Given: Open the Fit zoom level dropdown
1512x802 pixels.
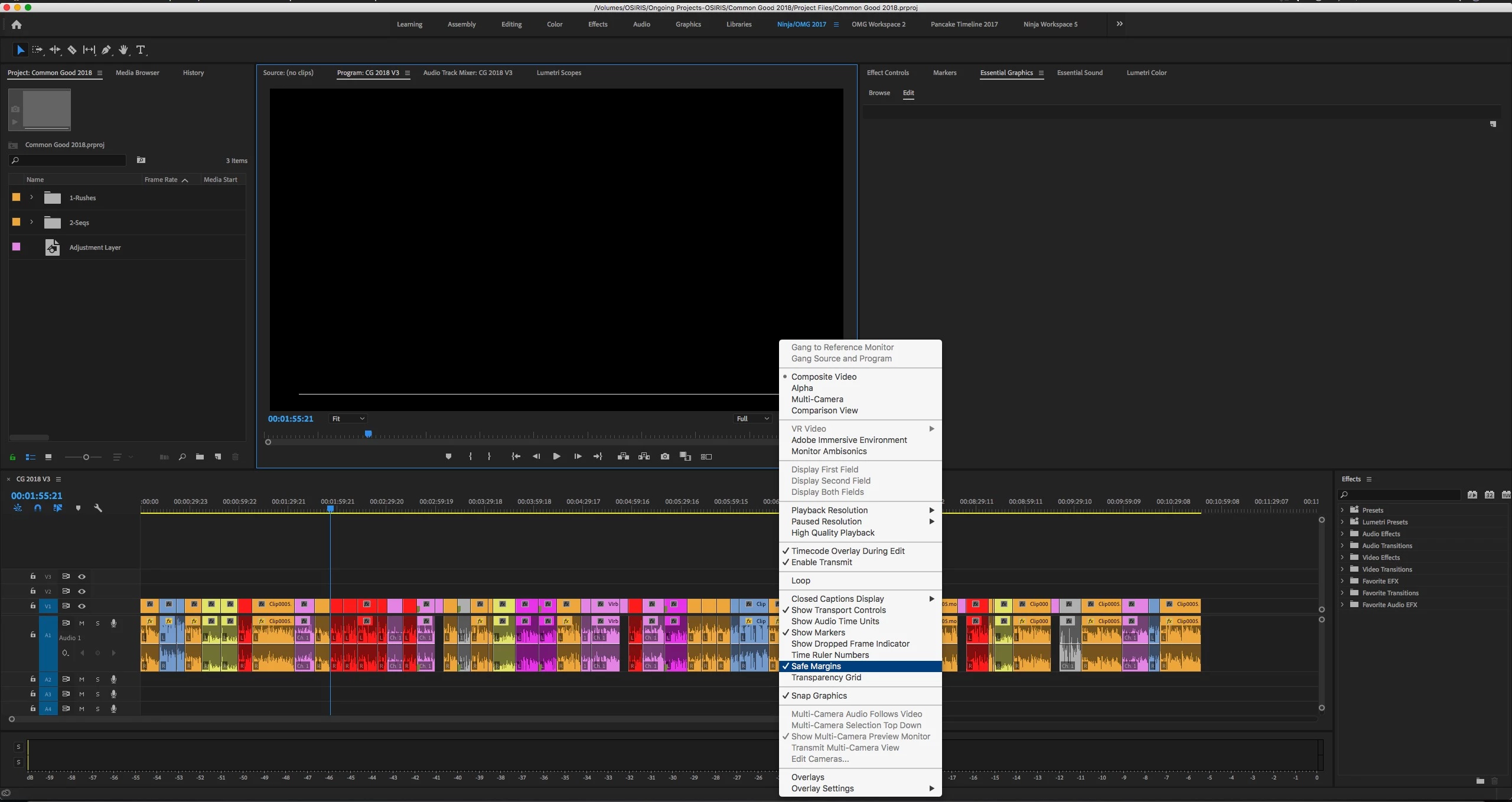Looking at the screenshot, I should point(348,419).
